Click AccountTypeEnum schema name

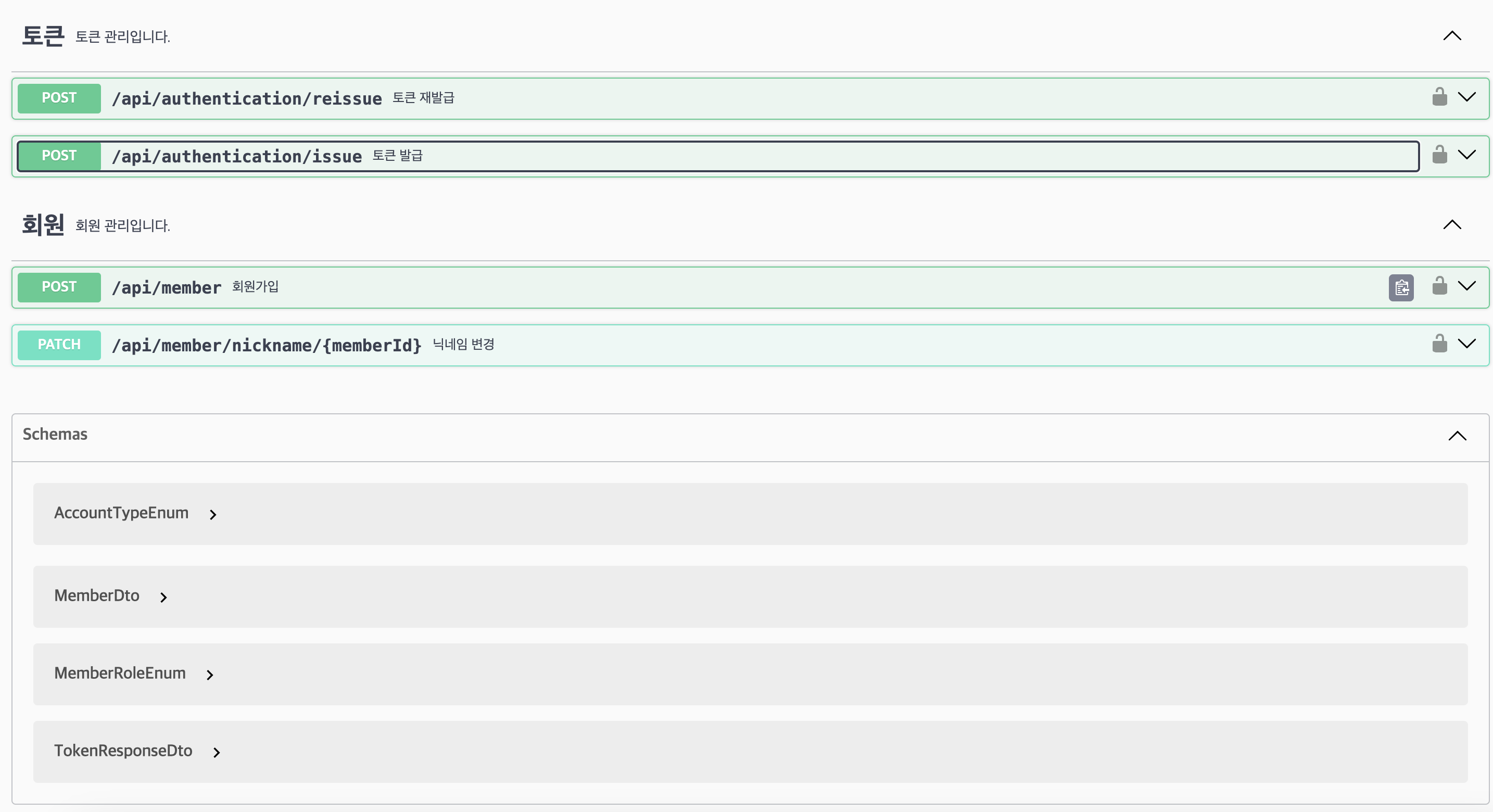pos(122,514)
